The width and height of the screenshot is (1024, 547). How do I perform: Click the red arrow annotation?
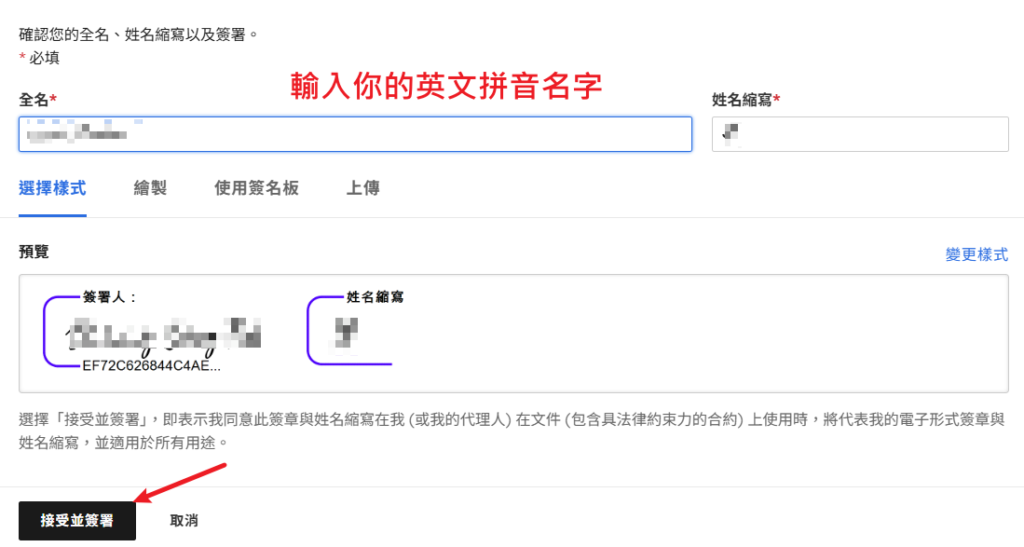(186, 481)
